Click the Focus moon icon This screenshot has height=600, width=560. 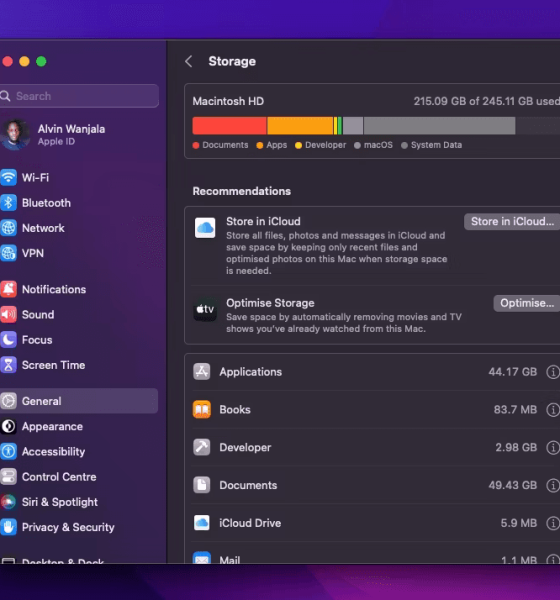point(8,340)
